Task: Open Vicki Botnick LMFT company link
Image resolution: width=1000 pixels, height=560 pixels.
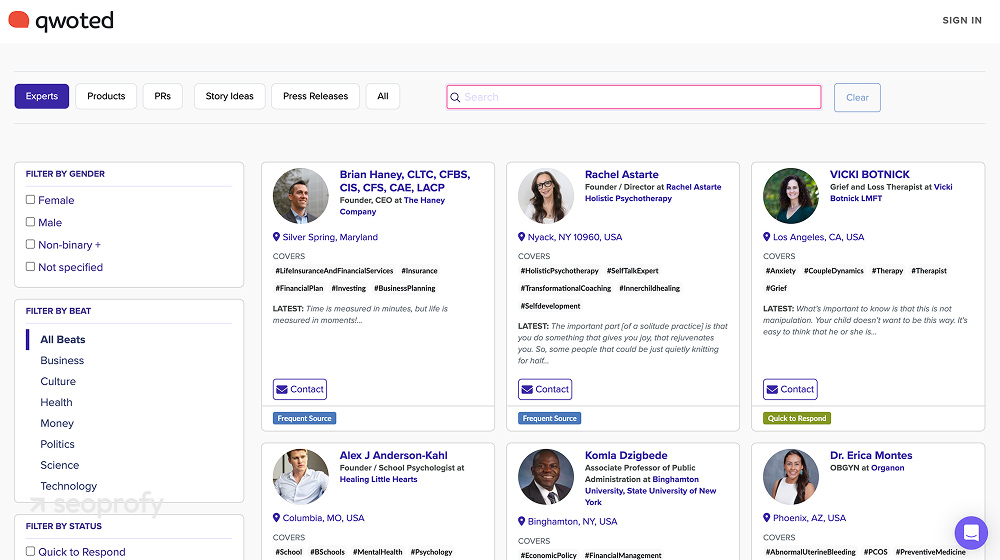Action: 891,193
